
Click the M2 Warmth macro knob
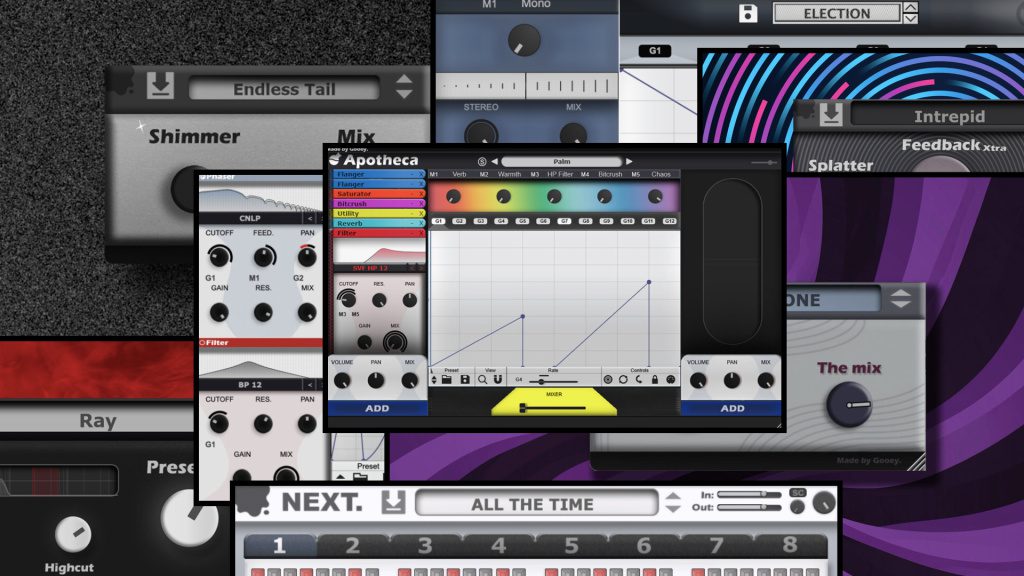502,195
